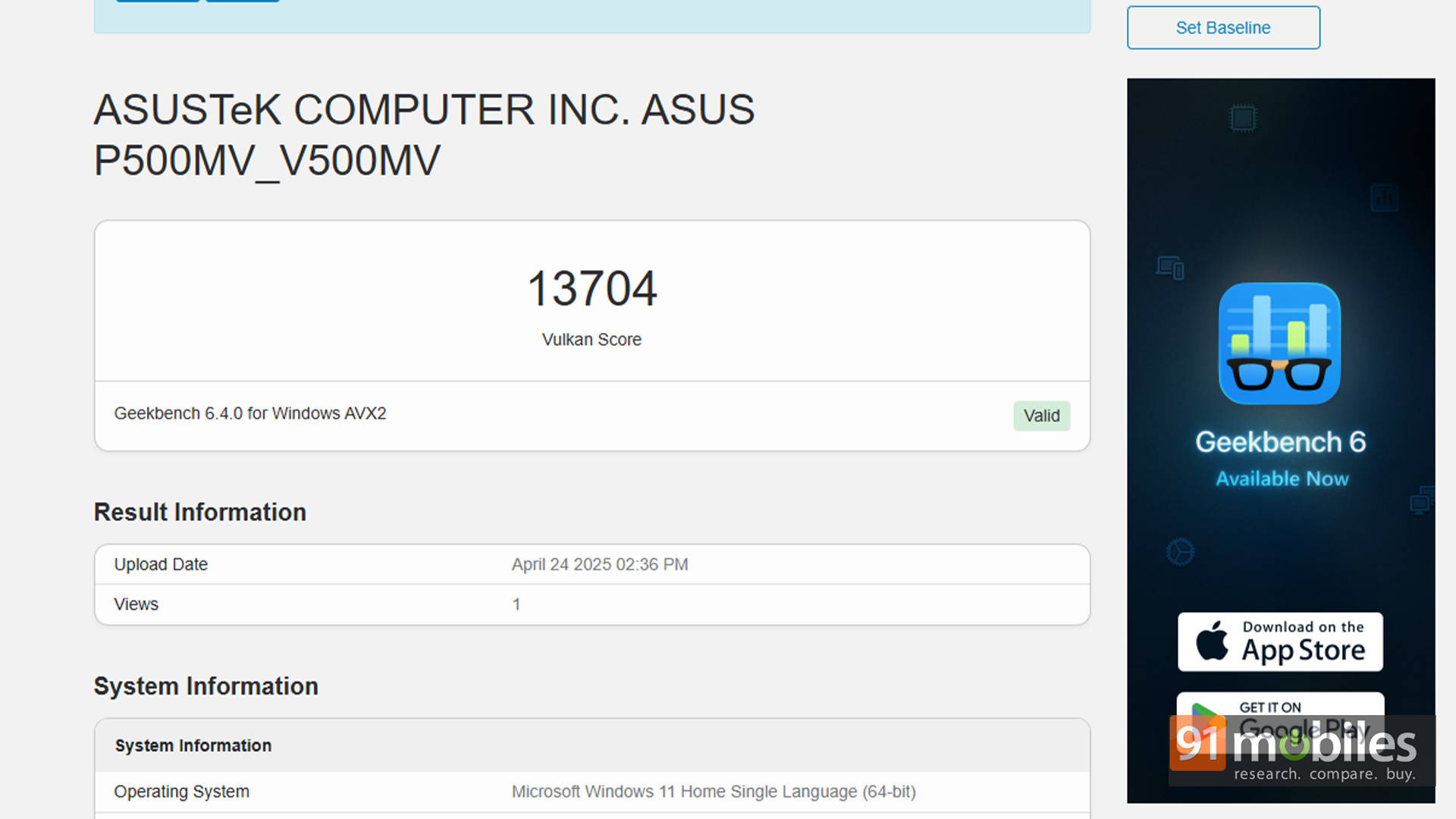
Task: Select the Upload Date label
Action: coord(161,564)
